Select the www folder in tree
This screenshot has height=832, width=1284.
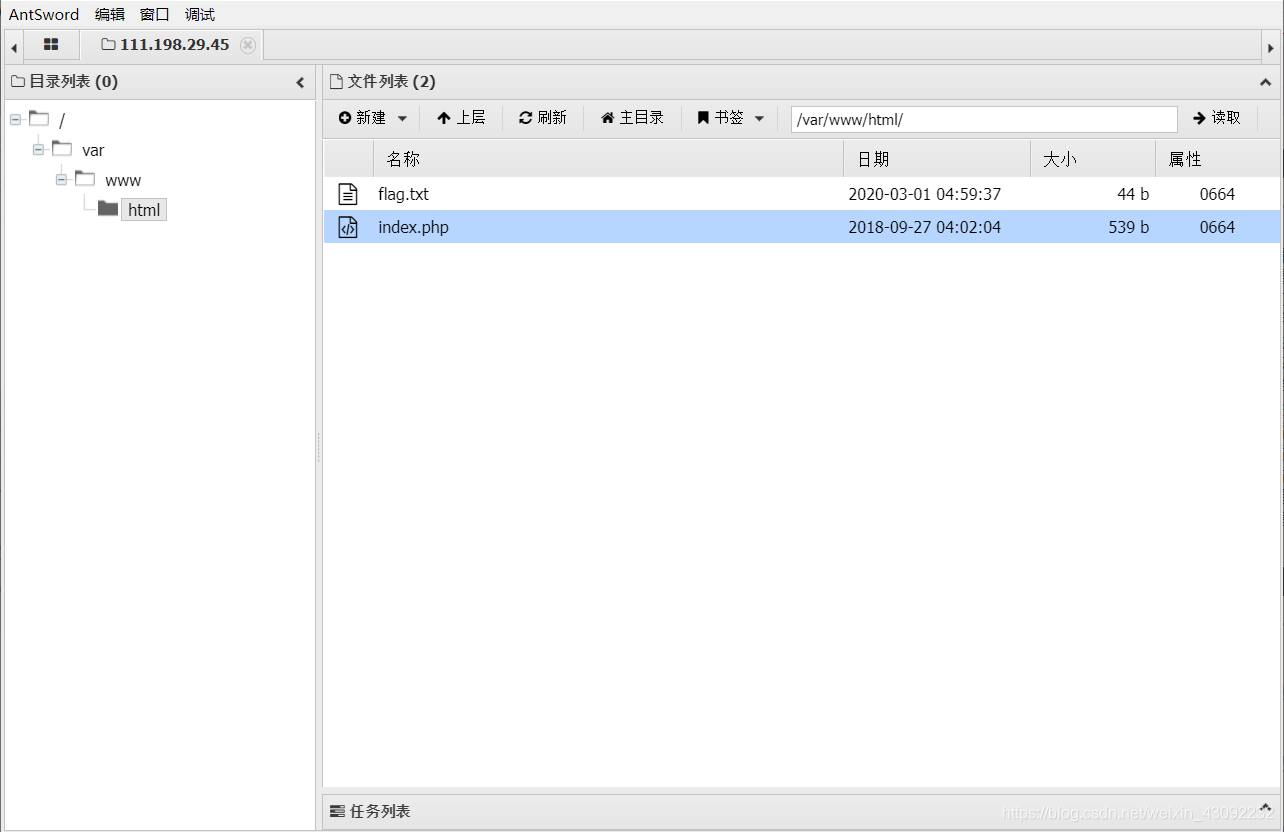click(x=123, y=180)
